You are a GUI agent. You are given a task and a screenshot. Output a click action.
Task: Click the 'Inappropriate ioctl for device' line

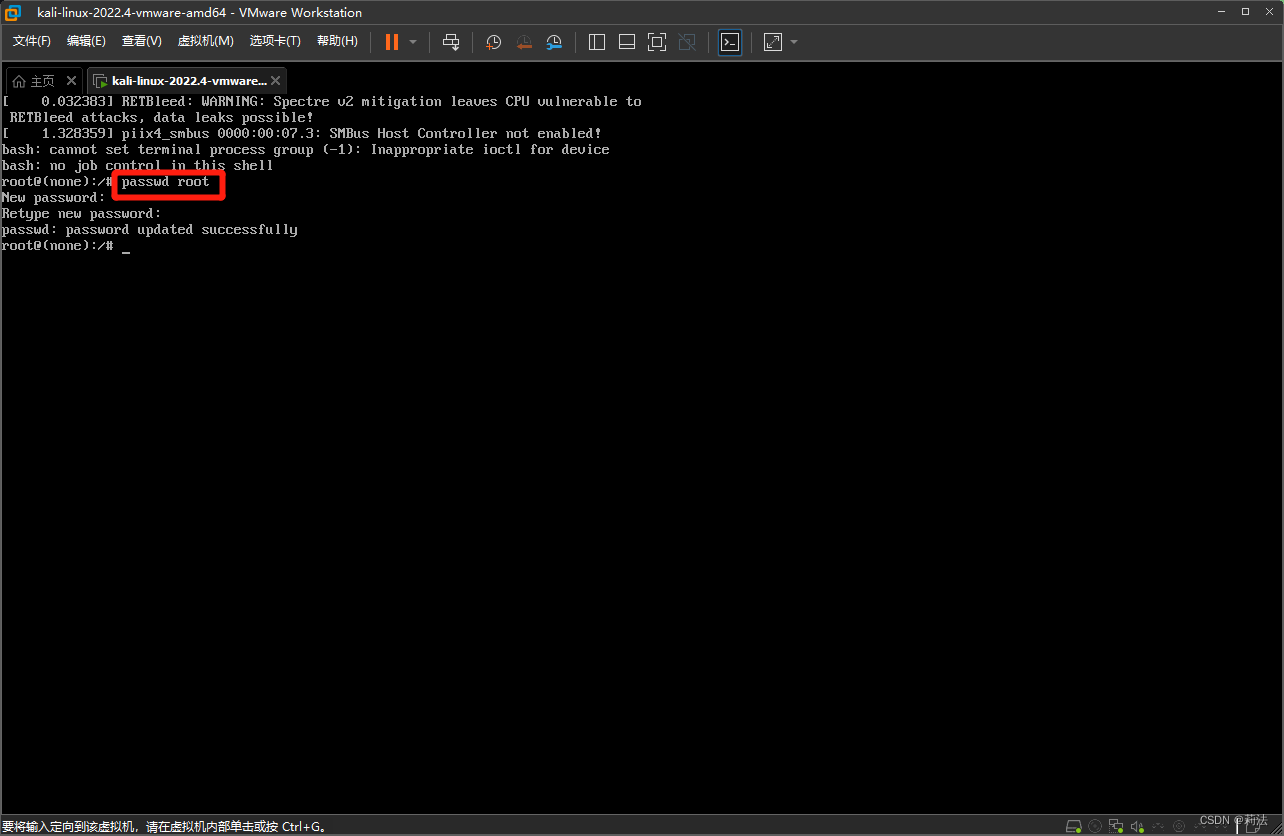[306, 149]
